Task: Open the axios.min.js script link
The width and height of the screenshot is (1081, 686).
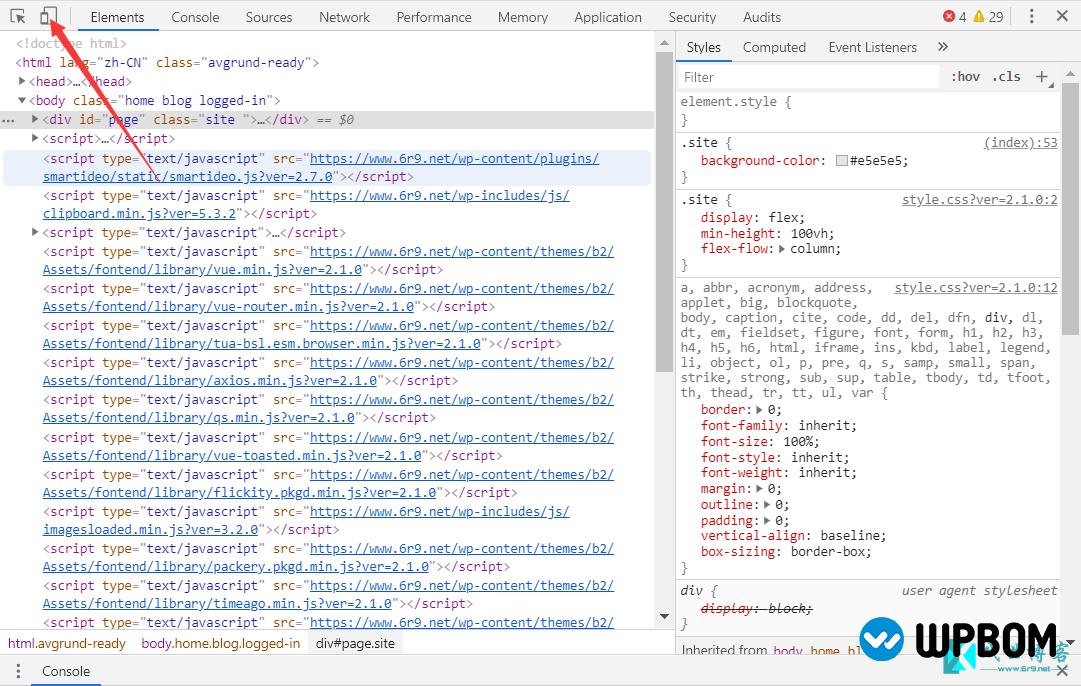Action: pos(328,372)
